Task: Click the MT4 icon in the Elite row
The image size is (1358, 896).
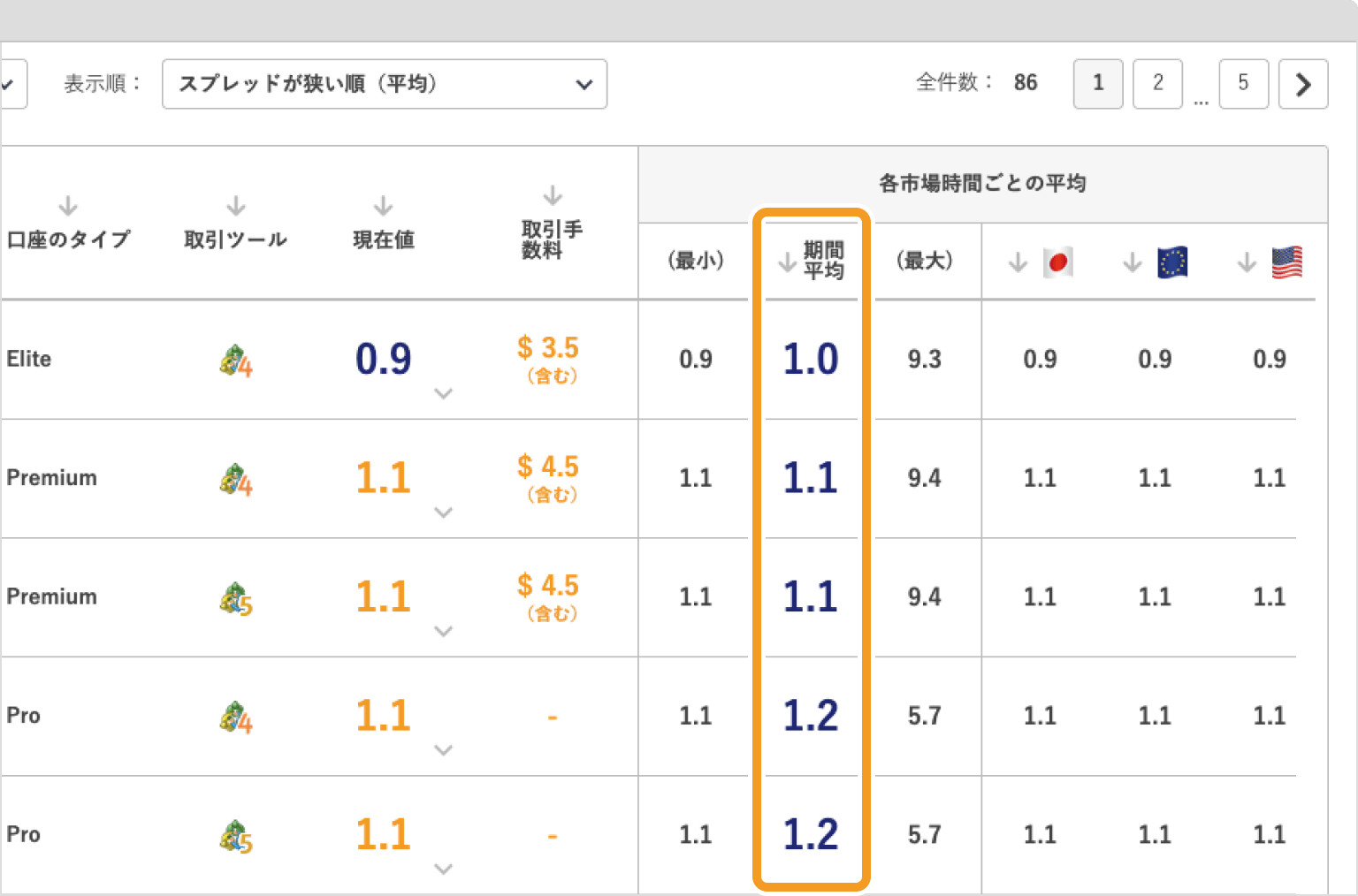Action: tap(235, 361)
